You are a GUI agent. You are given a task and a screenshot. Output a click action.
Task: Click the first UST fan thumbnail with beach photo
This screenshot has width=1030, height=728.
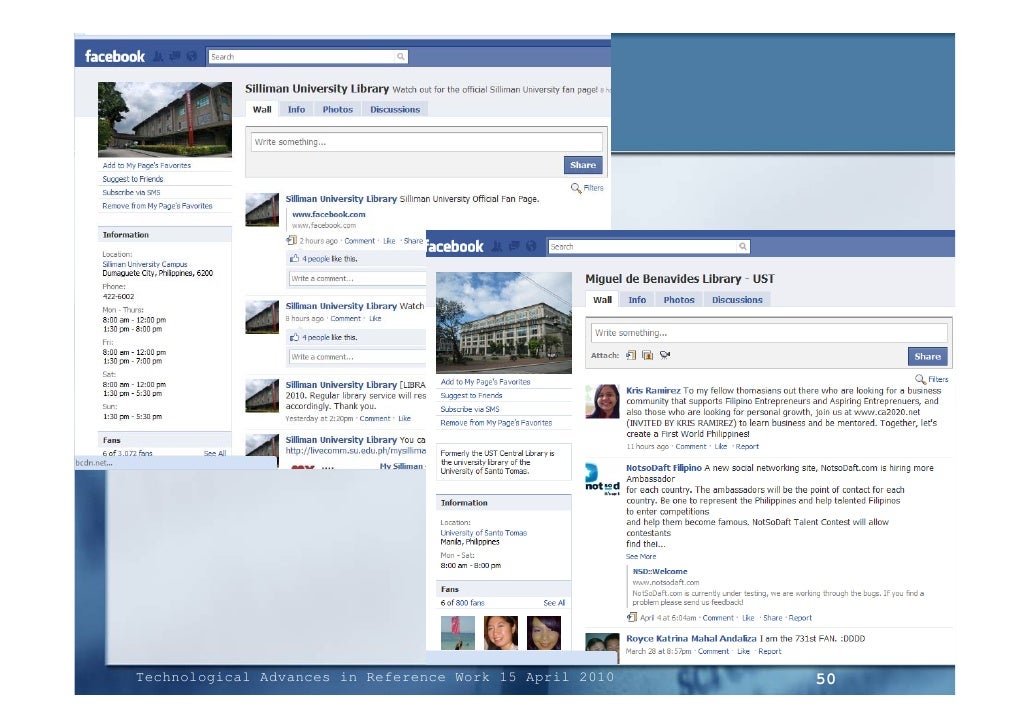(x=458, y=633)
